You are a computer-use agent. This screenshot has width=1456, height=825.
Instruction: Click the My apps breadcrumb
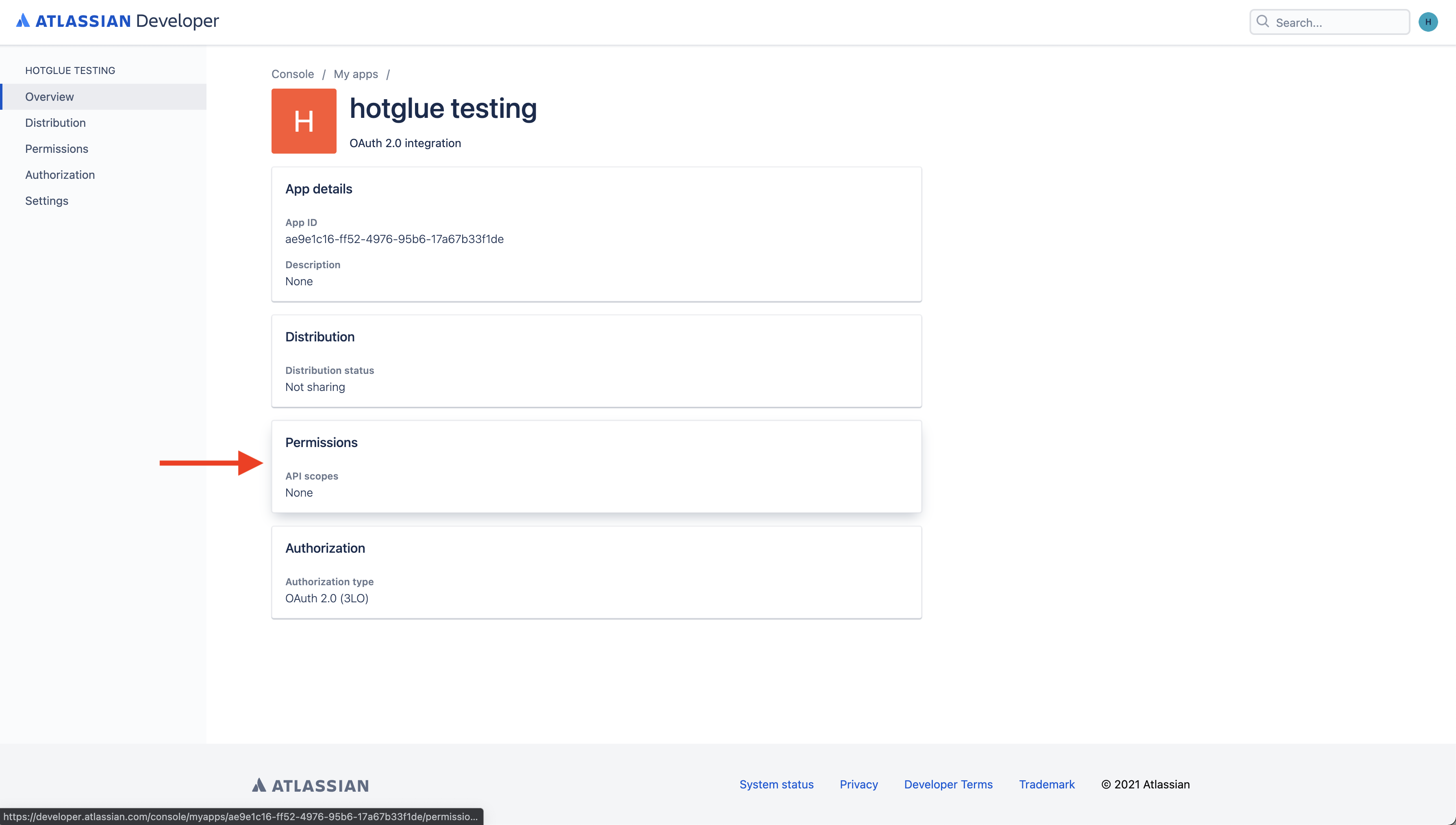tap(355, 74)
